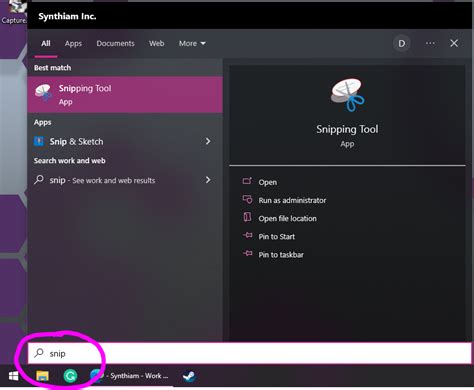Click the Pin to taskbar pin icon
Viewport: 474px width, 390px height.
(247, 253)
